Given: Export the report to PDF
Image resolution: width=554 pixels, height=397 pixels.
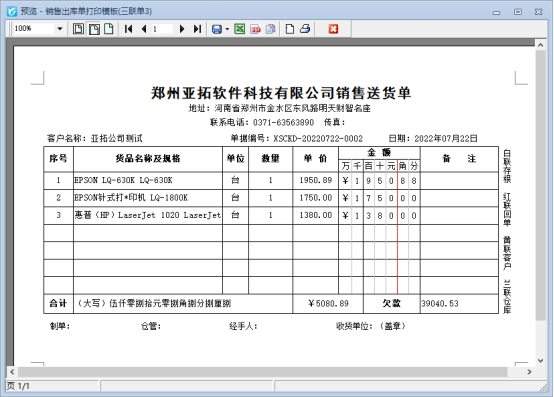Looking at the screenshot, I should tap(255, 29).
